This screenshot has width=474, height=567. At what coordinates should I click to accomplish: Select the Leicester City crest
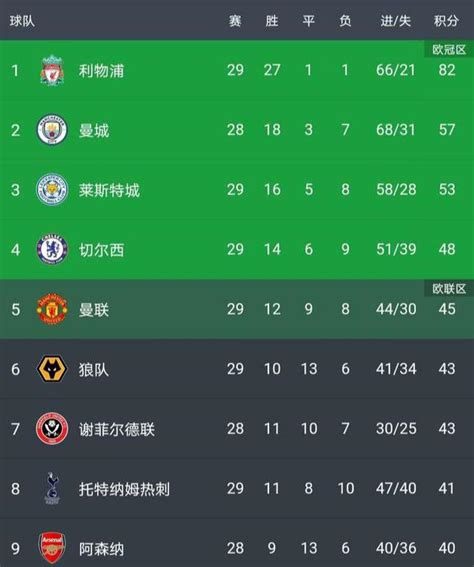[x=52, y=189]
